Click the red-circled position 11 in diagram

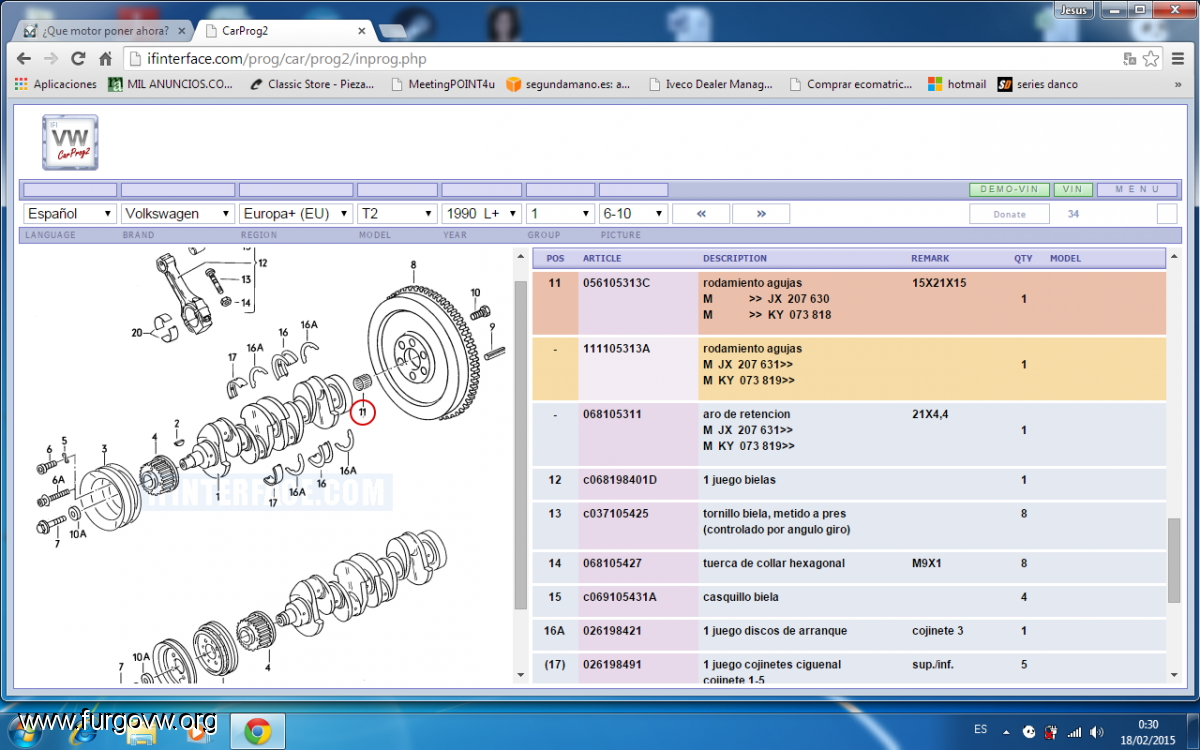click(x=363, y=411)
